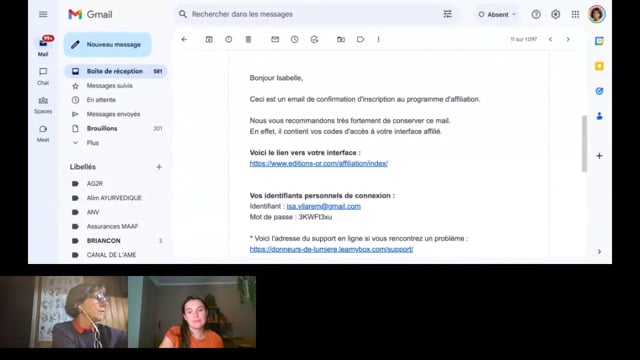Viewport: 640px width, 360px height.
Task: Go back to the inbox with the arrow
Action: [184, 40]
